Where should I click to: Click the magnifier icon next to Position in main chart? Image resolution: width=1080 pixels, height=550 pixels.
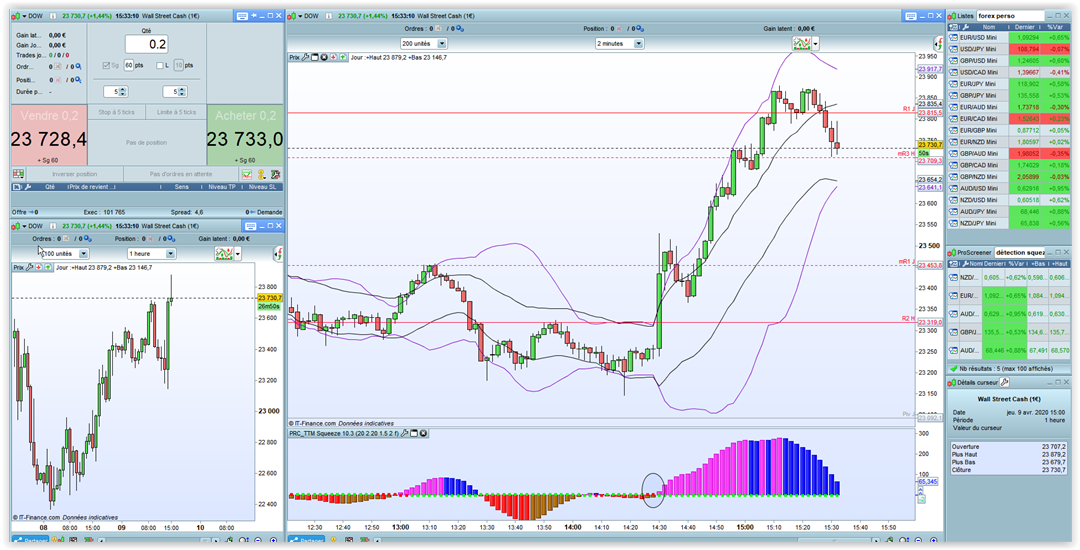click(640, 28)
